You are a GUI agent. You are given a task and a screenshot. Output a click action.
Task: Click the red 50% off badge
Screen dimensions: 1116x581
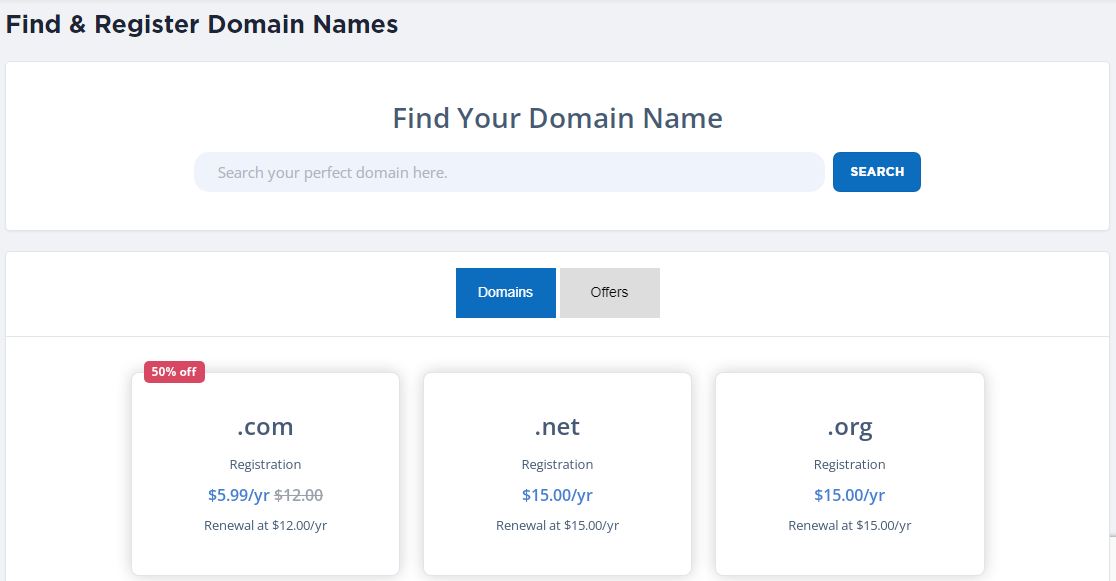pyautogui.click(x=174, y=372)
